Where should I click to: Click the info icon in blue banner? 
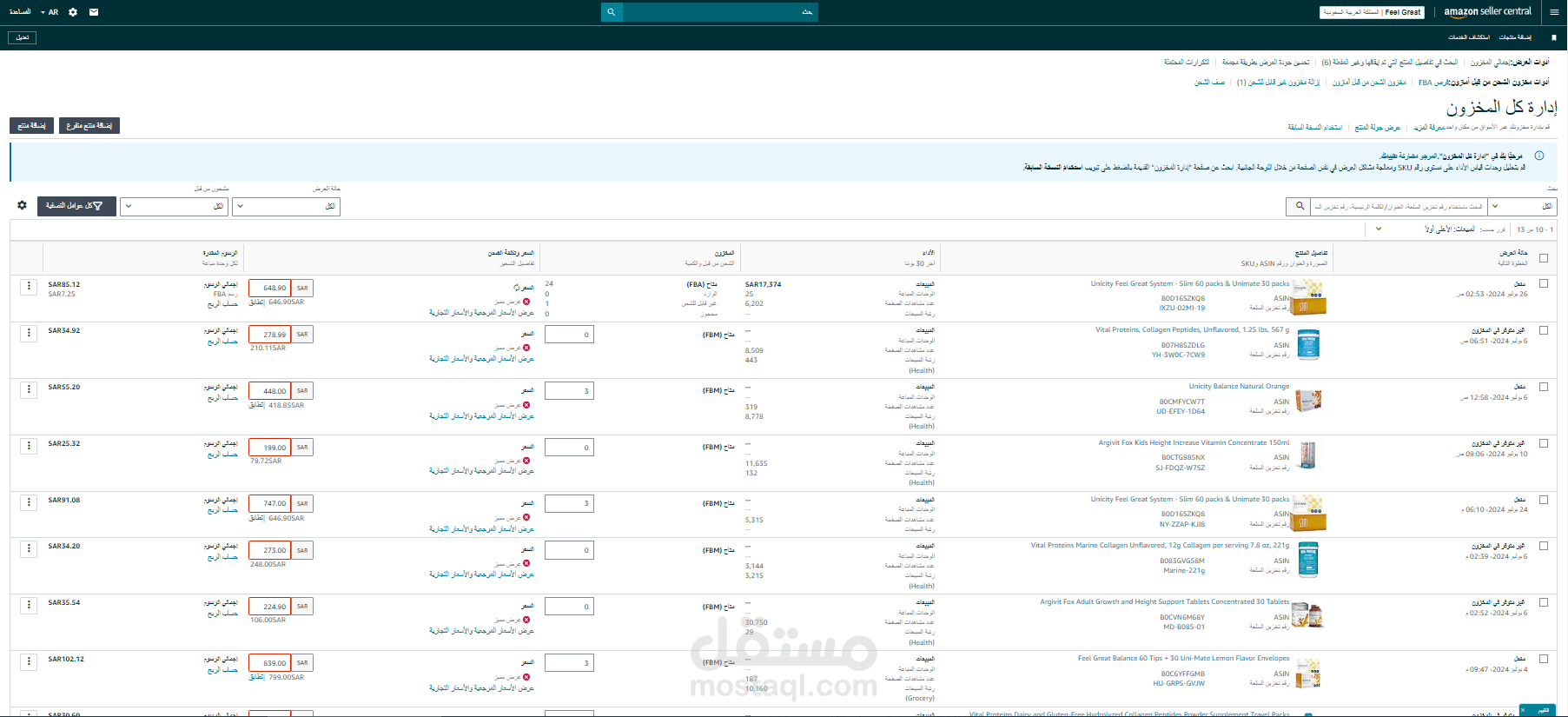(x=1539, y=156)
